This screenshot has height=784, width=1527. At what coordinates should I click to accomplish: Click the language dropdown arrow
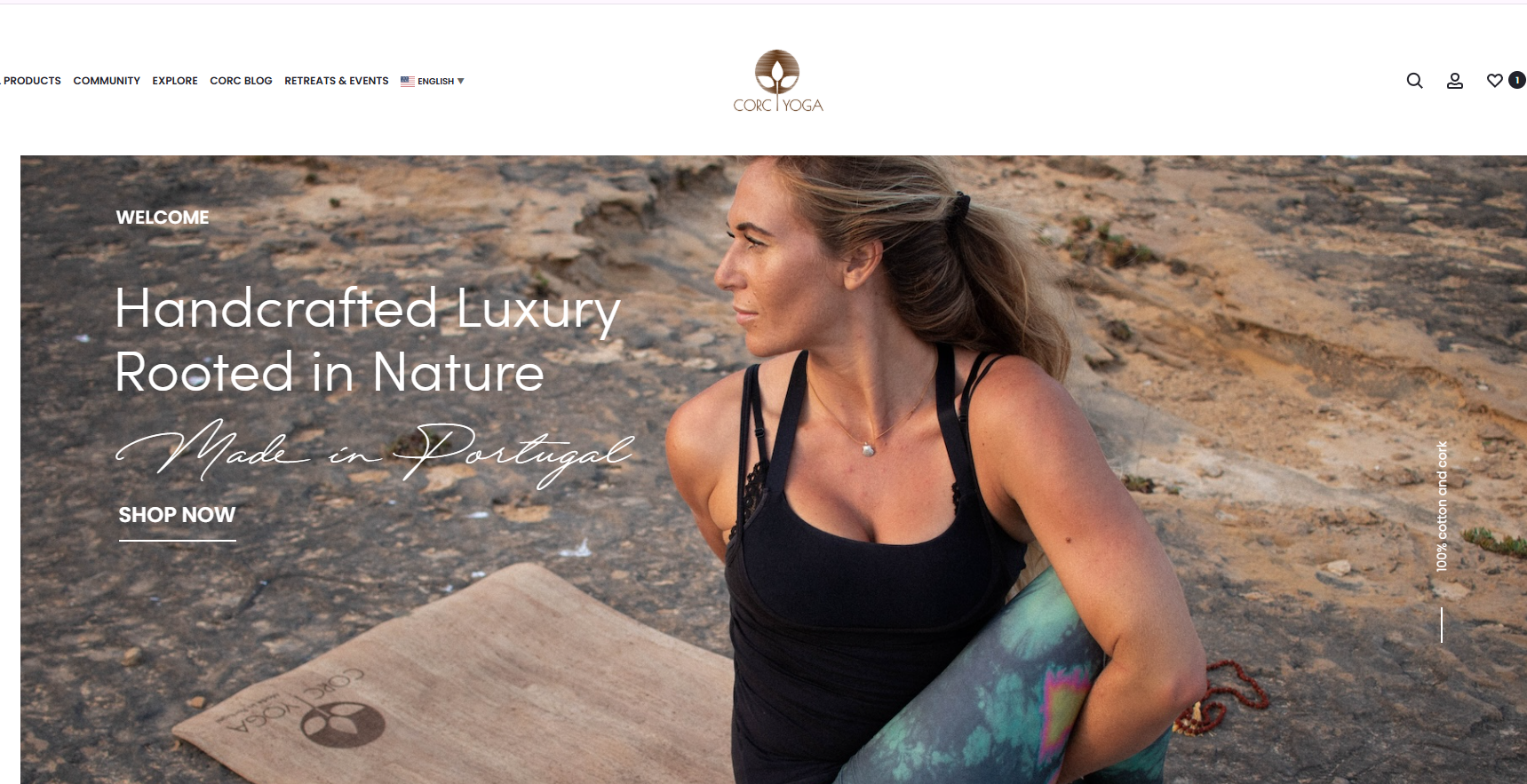[x=460, y=81]
